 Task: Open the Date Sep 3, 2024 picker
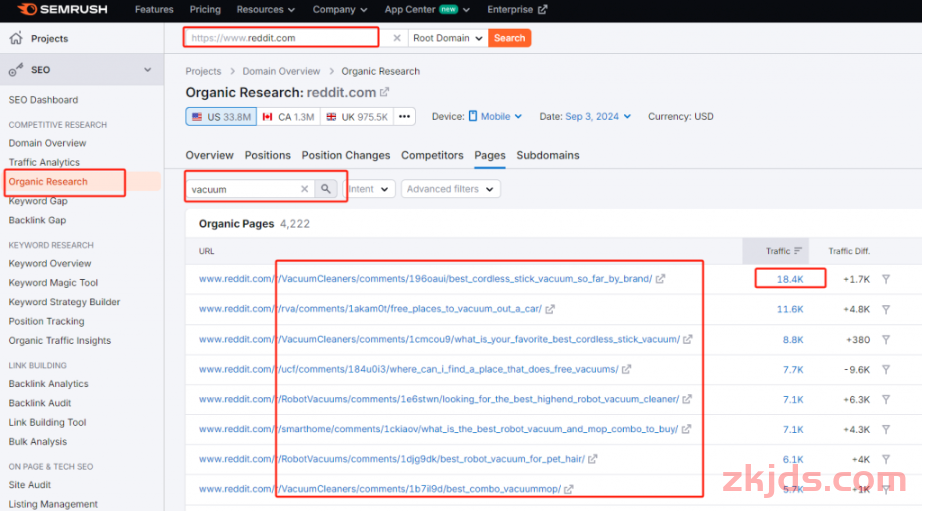(x=598, y=116)
